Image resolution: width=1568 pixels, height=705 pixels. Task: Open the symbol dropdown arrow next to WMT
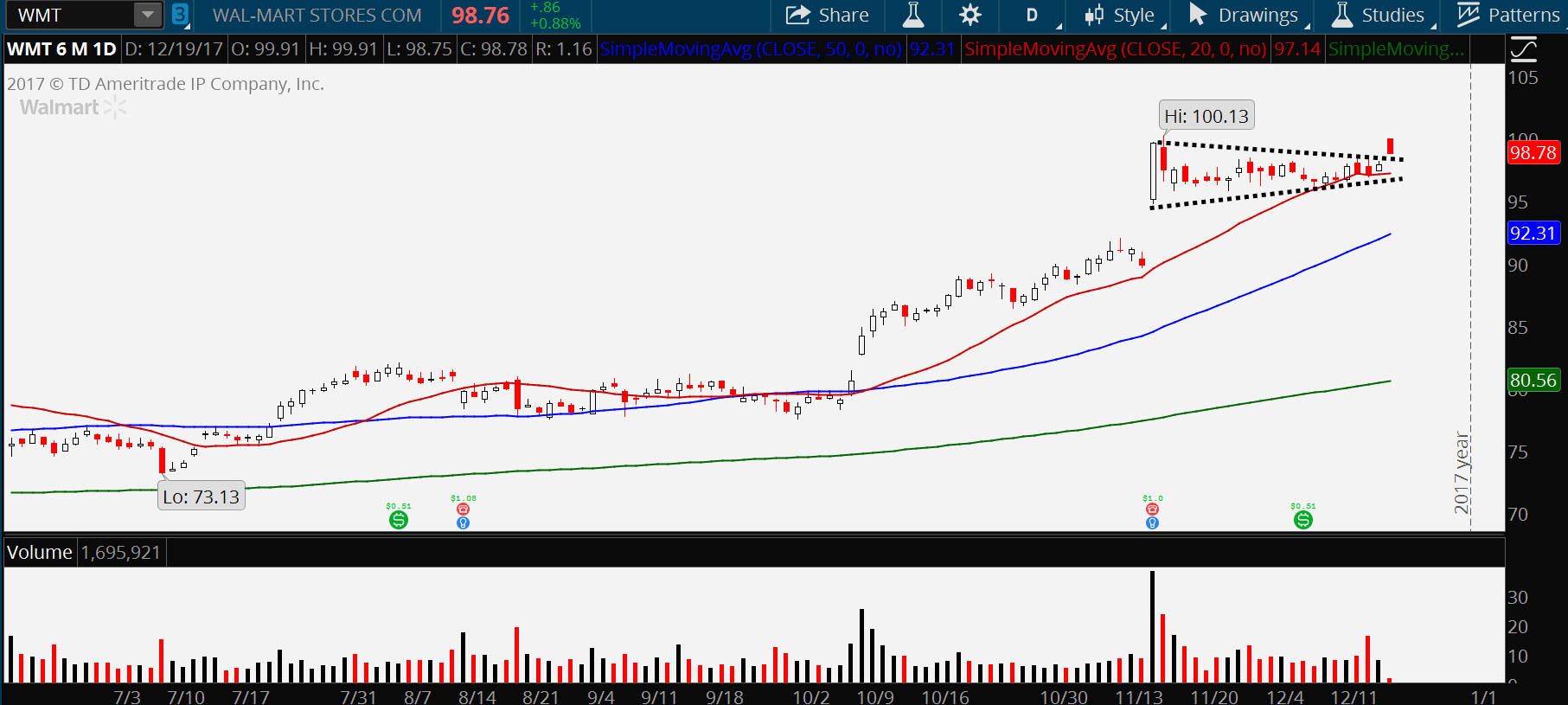(148, 15)
